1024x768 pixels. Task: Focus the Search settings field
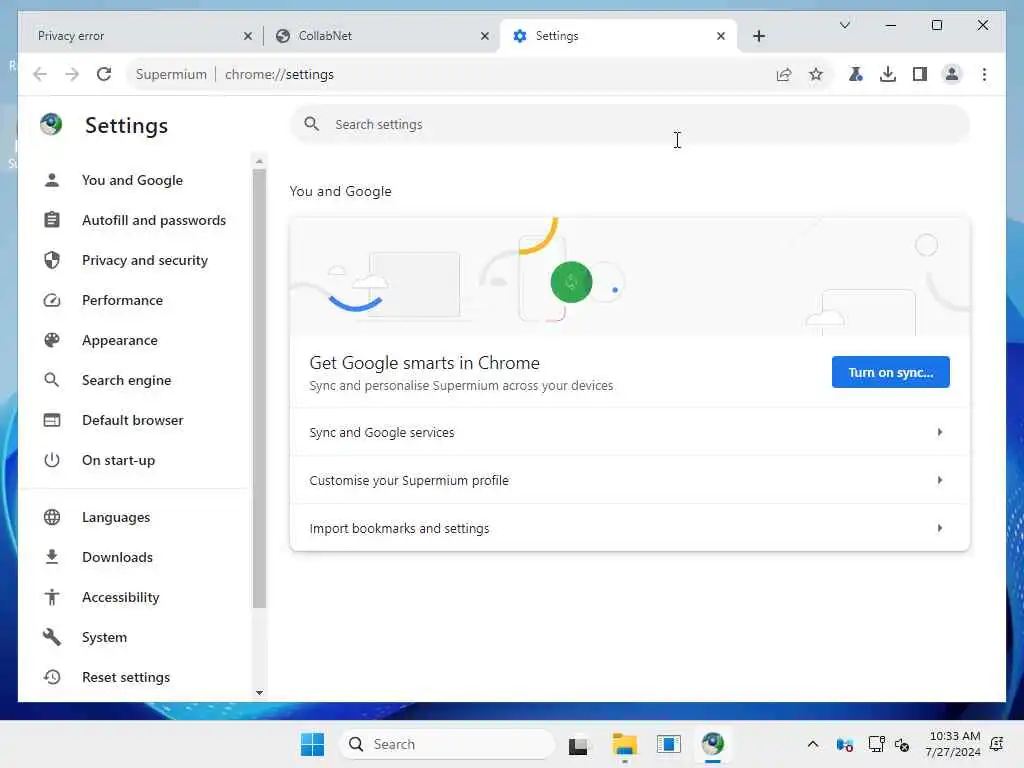pos(630,124)
